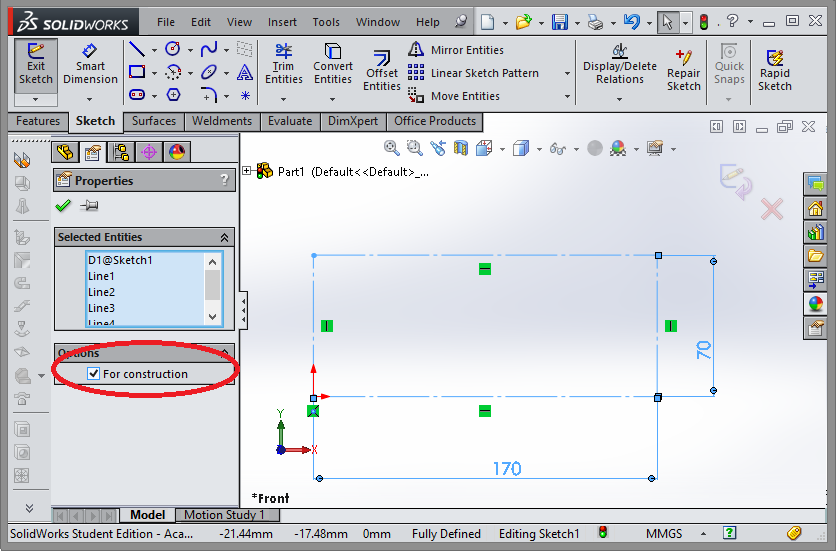Collapse the Selected Entities section
Screen dimensions: 836x551
click(224, 237)
